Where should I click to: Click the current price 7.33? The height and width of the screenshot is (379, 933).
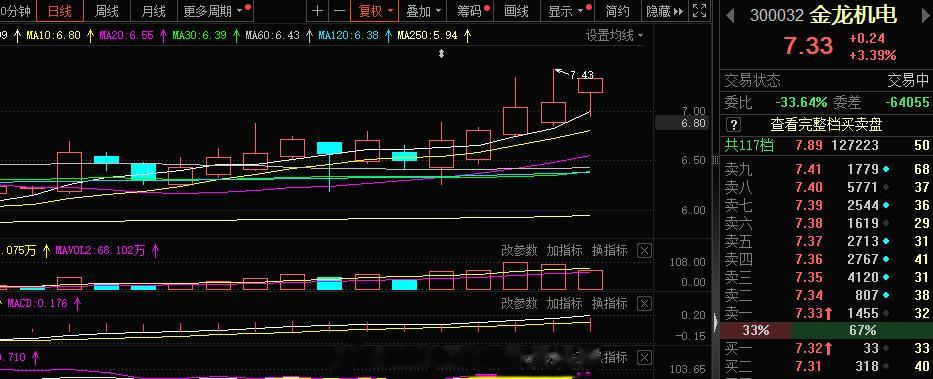click(x=808, y=46)
